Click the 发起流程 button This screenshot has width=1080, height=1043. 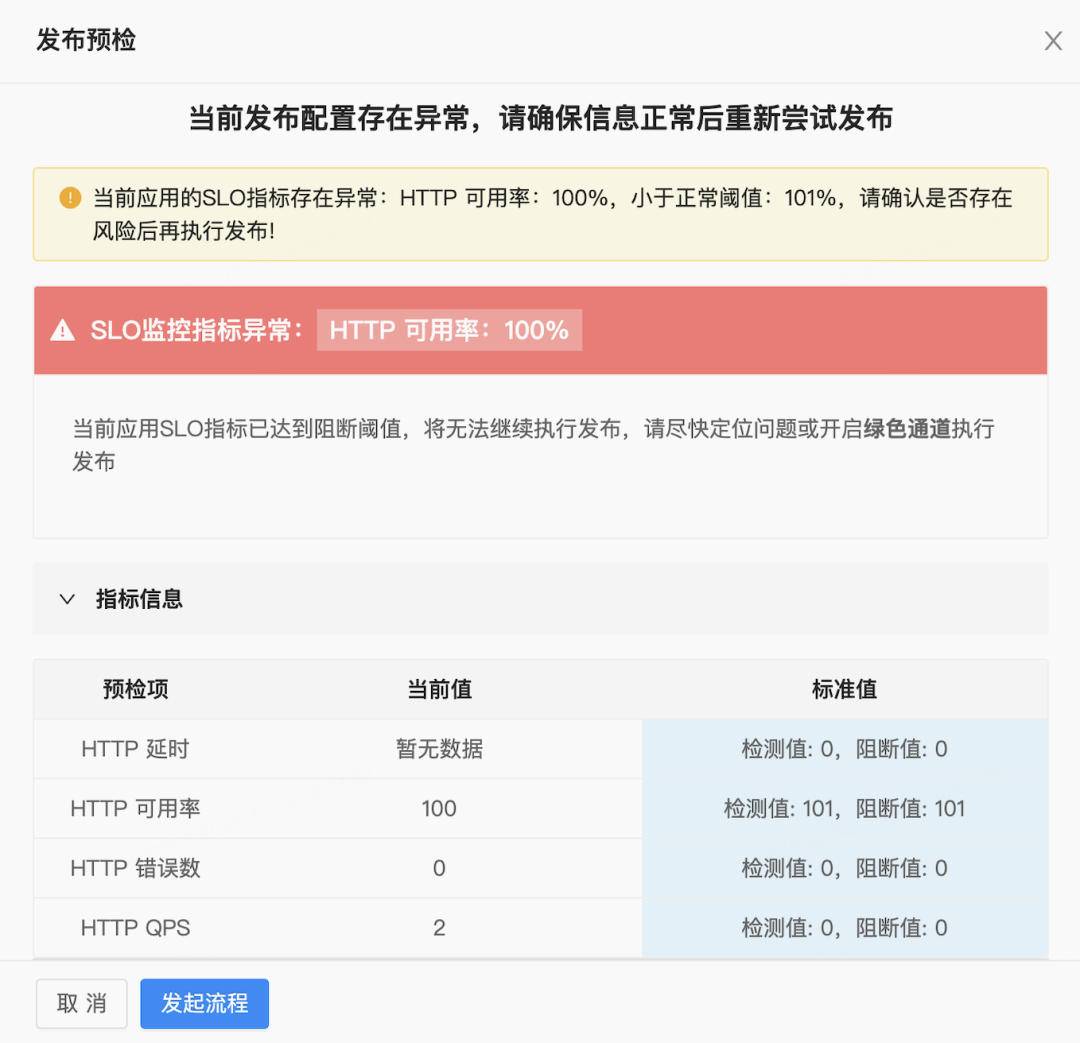[205, 1003]
